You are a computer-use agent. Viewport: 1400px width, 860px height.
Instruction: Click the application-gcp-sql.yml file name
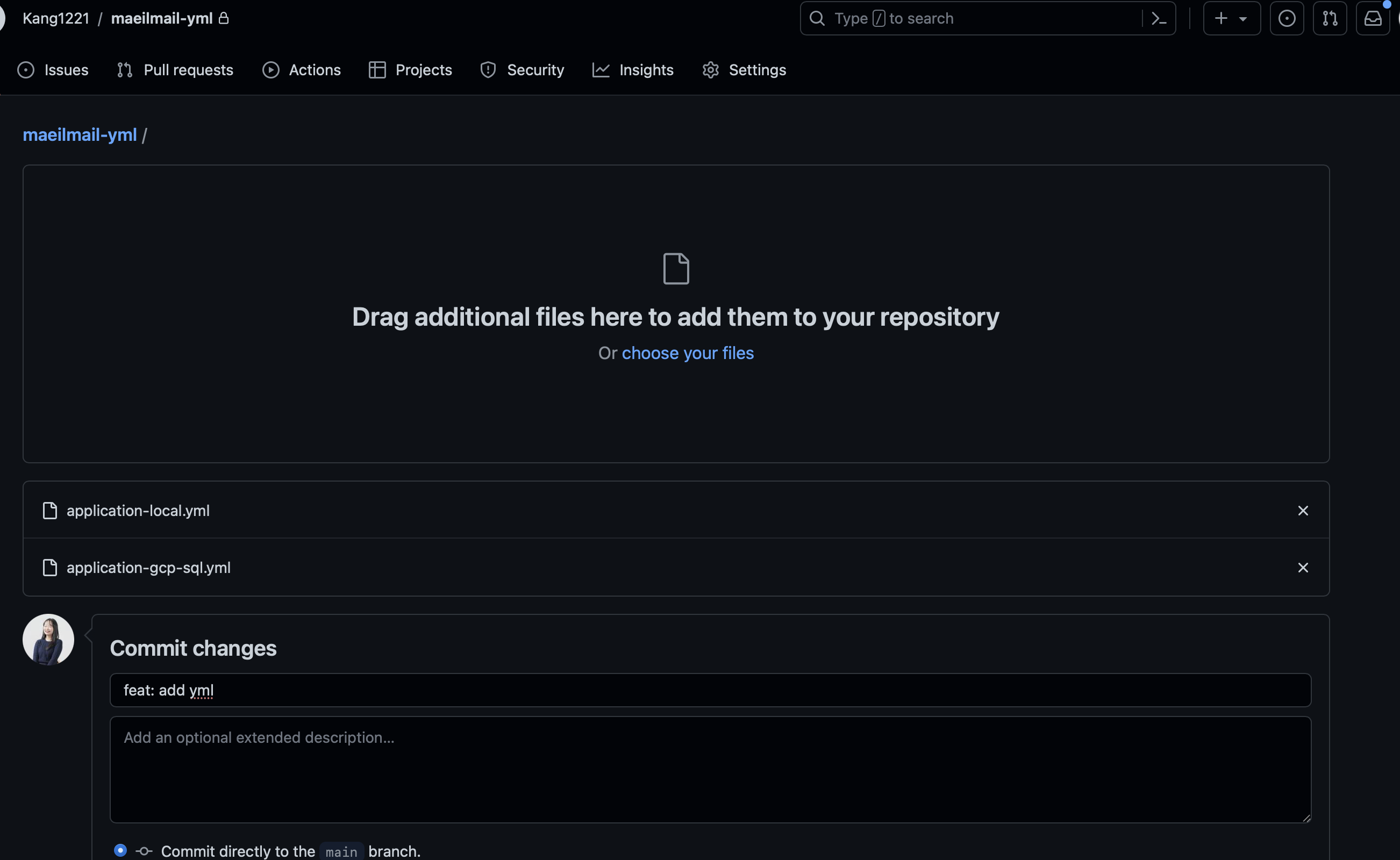[148, 568]
